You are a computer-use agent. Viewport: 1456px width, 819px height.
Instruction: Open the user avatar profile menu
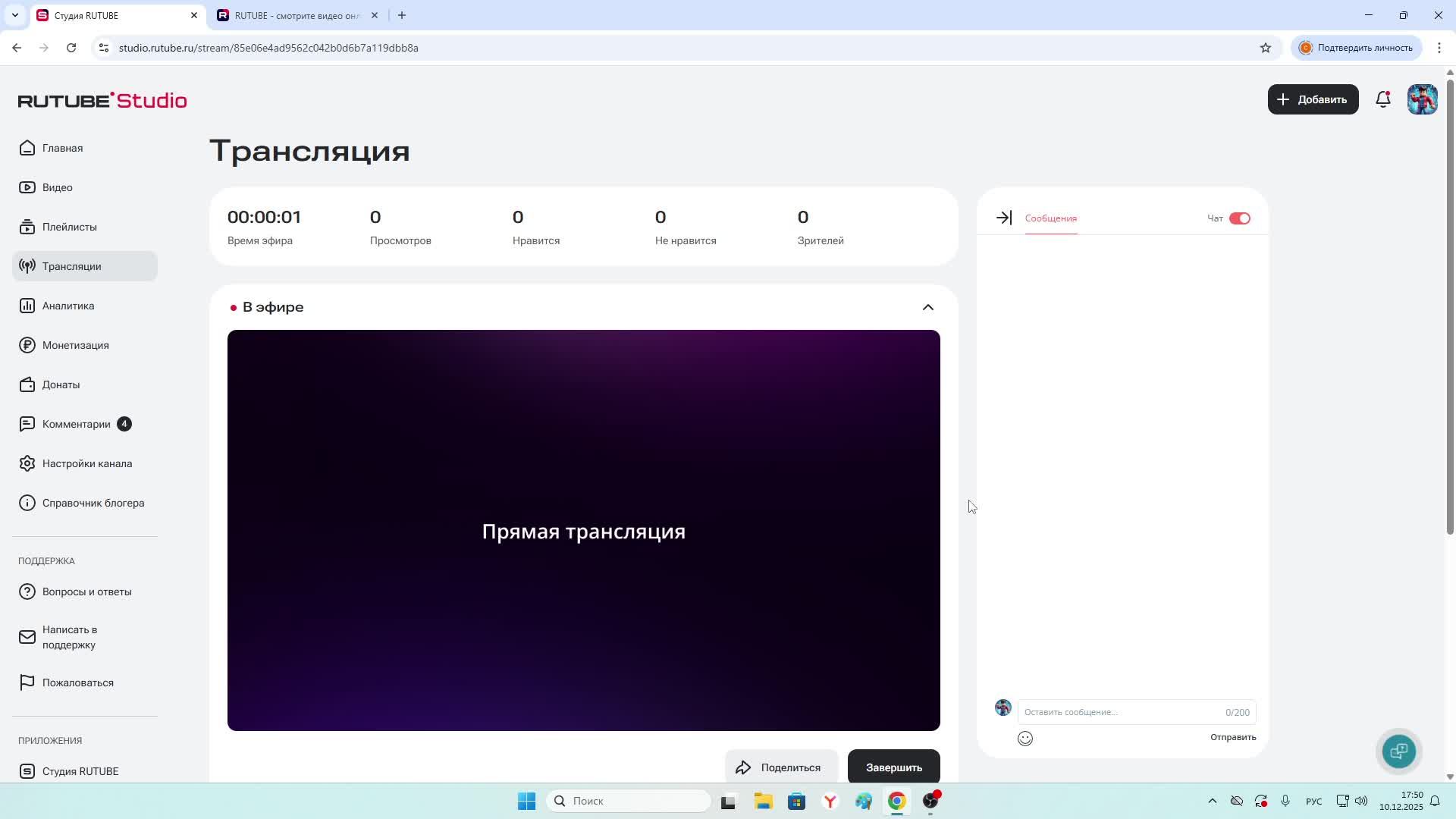click(1422, 99)
